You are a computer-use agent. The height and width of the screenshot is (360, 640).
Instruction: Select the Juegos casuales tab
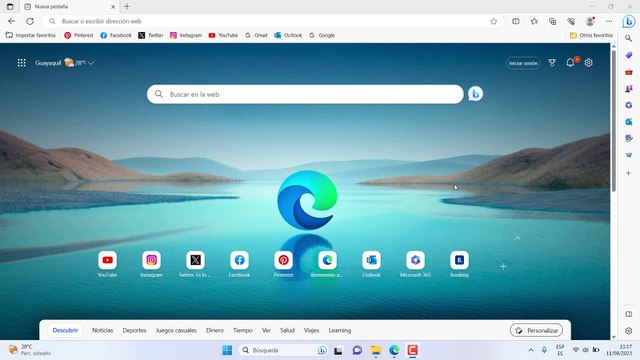[176, 330]
